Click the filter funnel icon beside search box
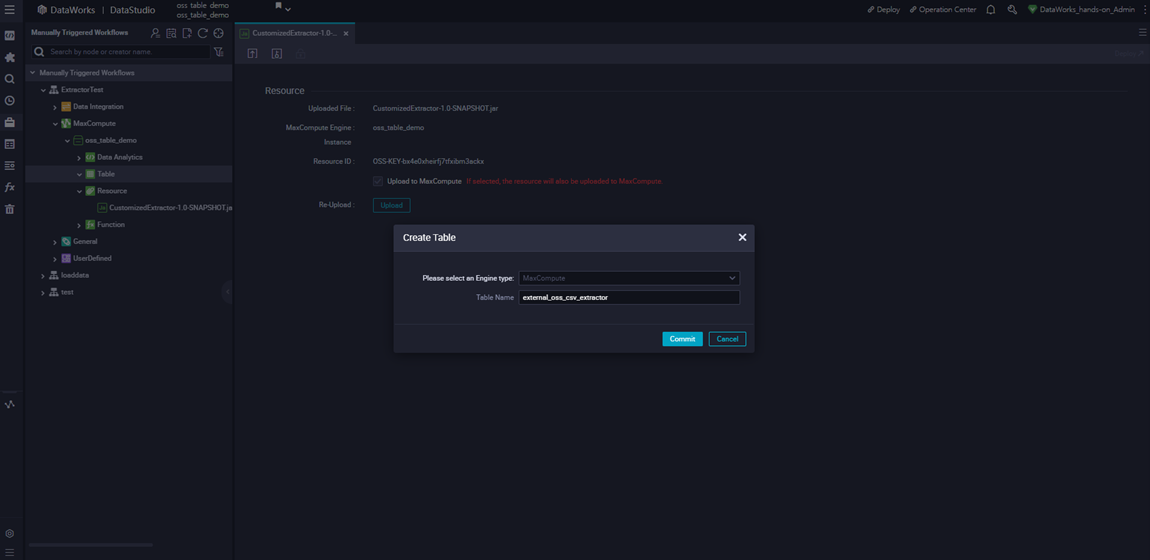Image resolution: width=1150 pixels, height=560 pixels. click(219, 52)
